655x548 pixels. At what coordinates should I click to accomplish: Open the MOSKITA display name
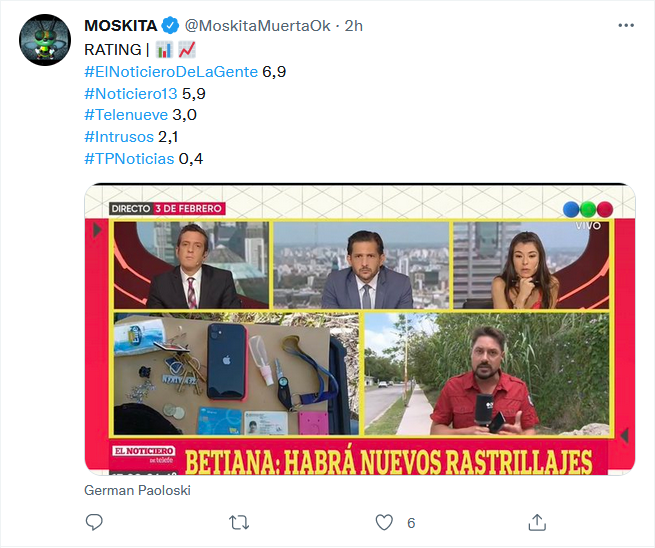pos(121,26)
